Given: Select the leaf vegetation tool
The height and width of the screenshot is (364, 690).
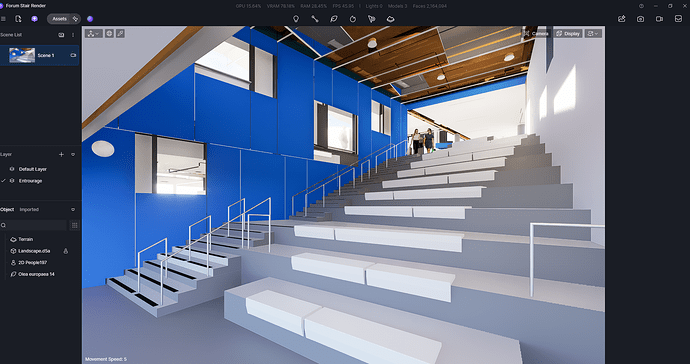Looking at the screenshot, I should (x=334, y=19).
